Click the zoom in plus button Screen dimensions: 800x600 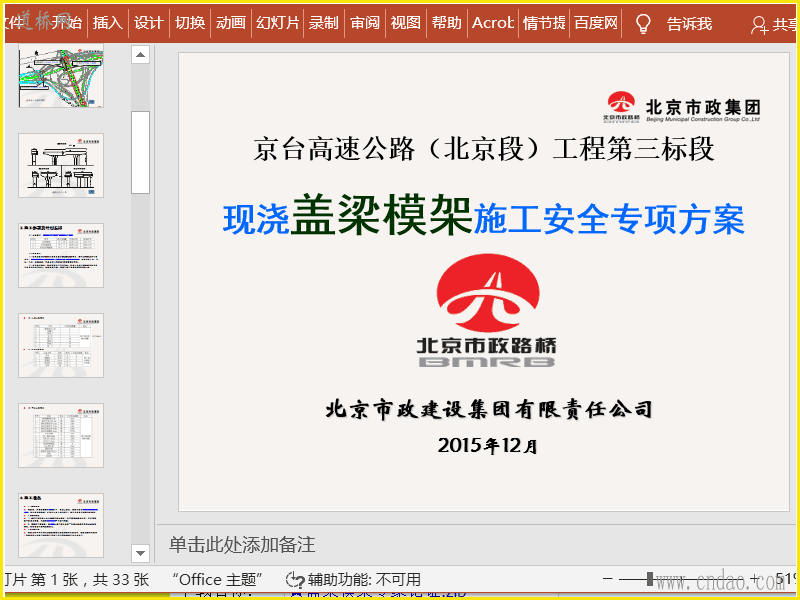point(755,579)
